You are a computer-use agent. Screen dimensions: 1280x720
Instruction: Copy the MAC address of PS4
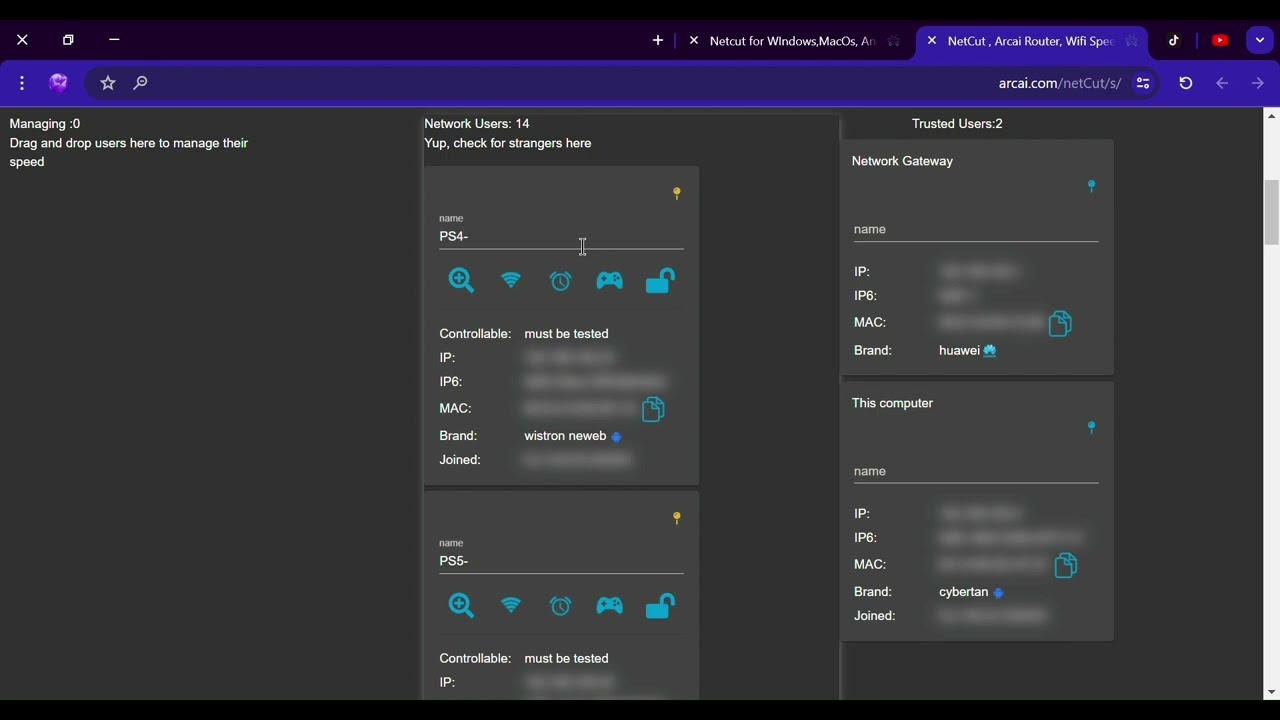653,409
